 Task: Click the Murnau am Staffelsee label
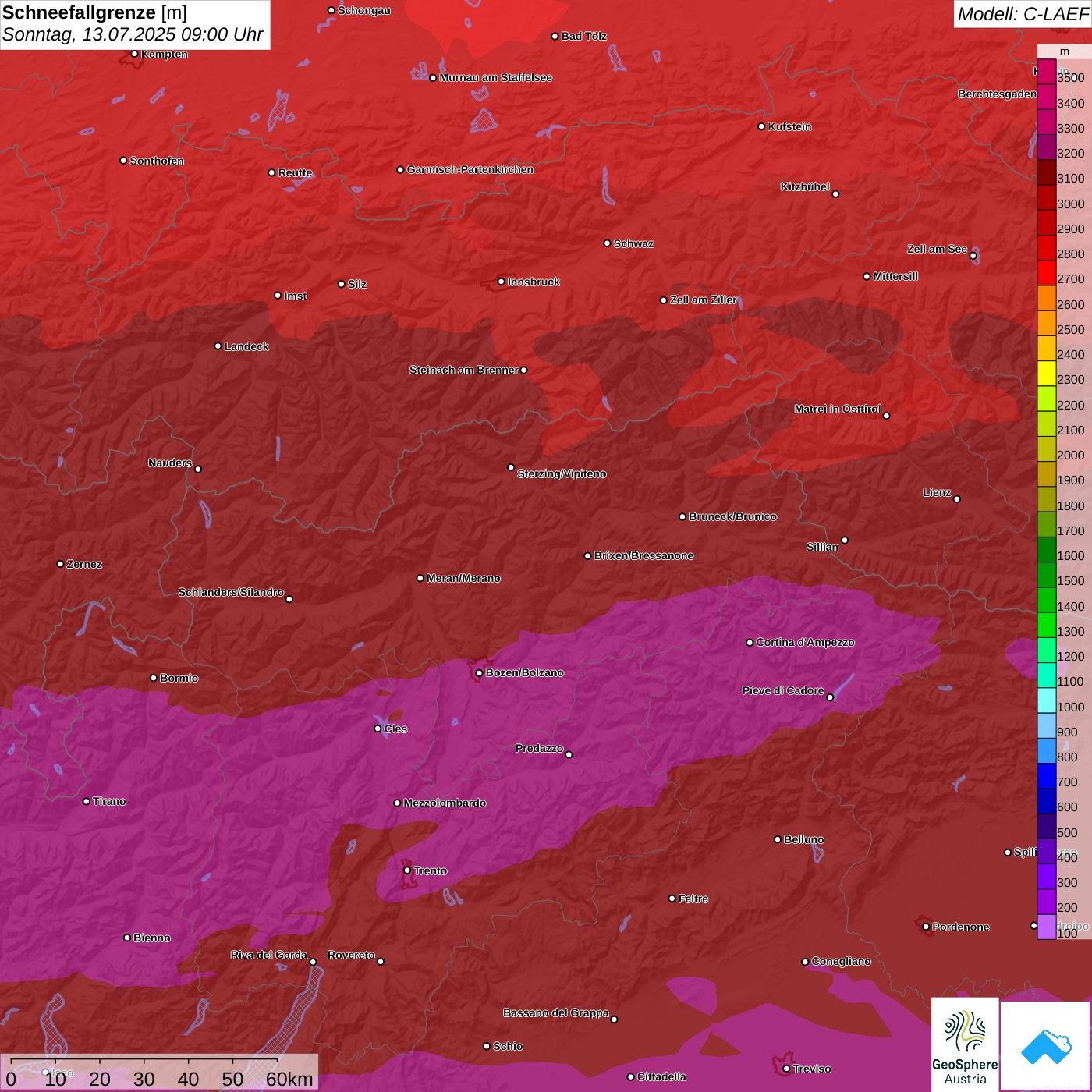click(x=495, y=77)
